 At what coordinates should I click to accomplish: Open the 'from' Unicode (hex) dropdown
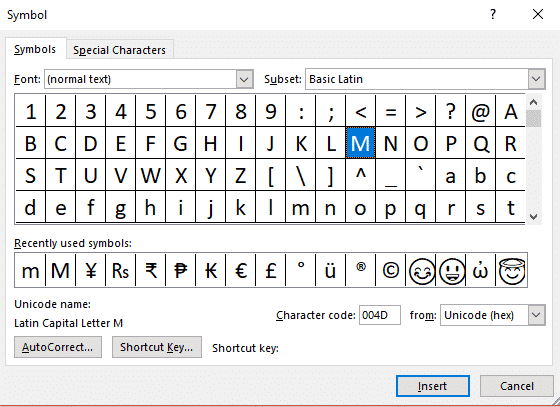pyautogui.click(x=536, y=315)
